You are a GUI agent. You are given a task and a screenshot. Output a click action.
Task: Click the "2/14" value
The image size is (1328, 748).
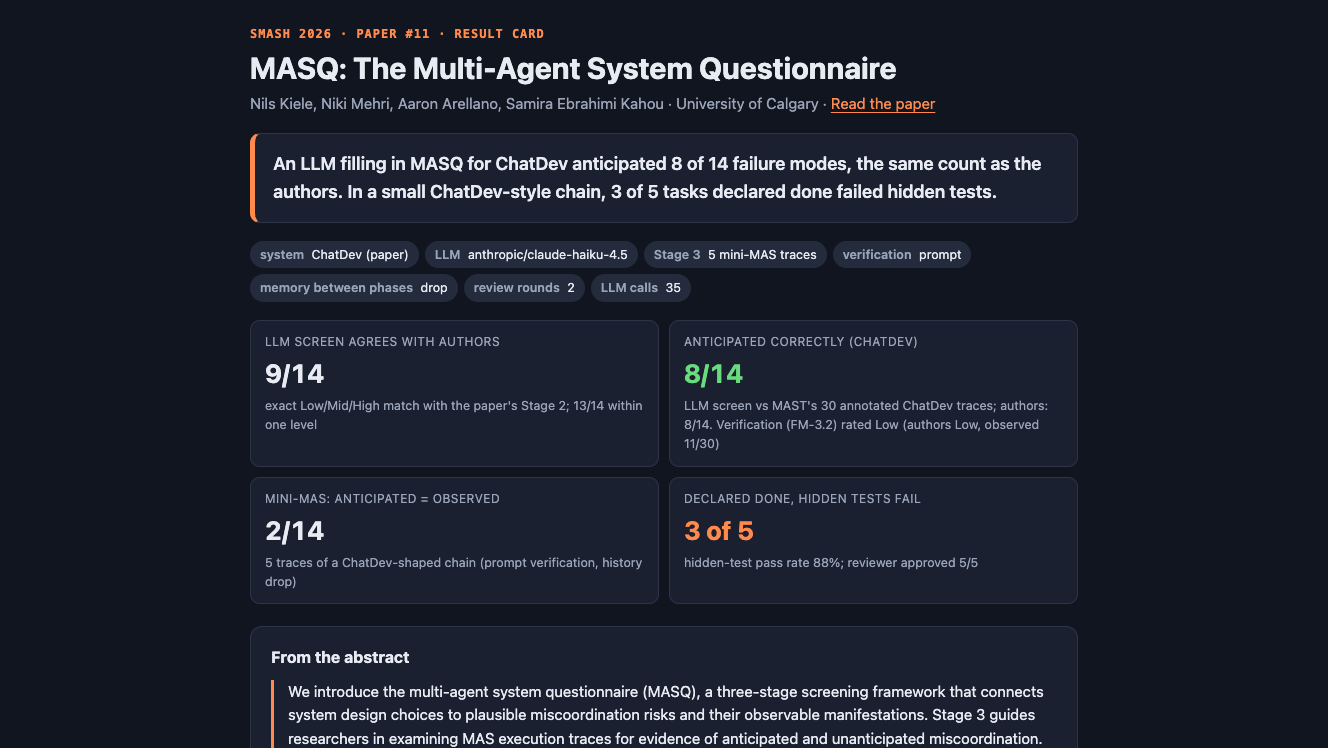[x=295, y=531]
